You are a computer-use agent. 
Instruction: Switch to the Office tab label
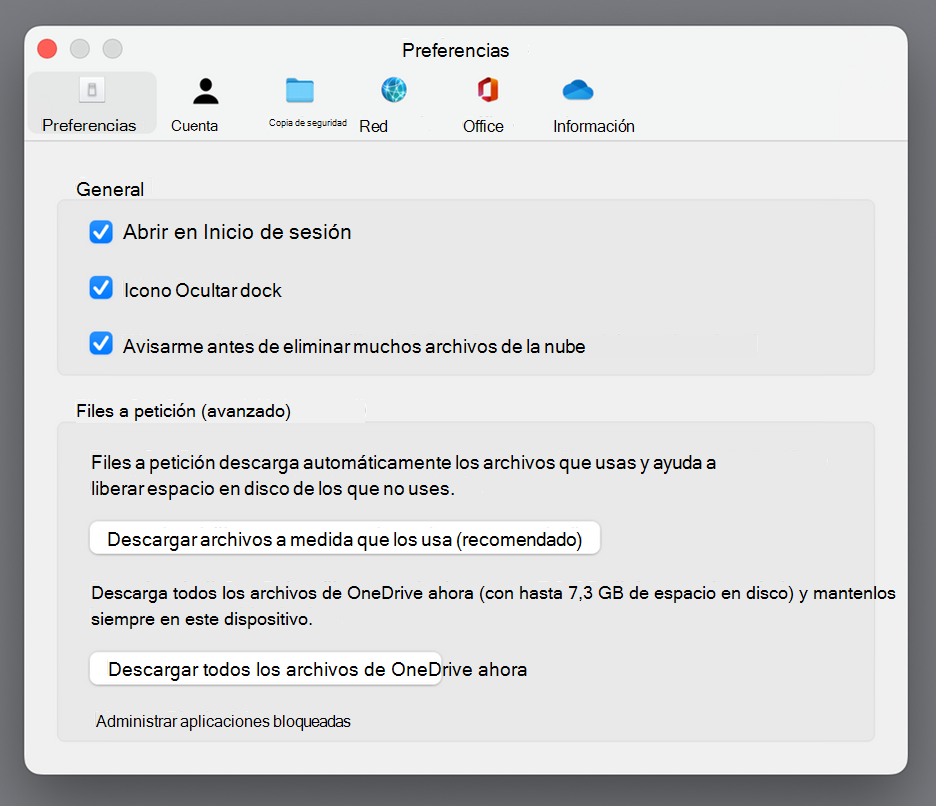[x=484, y=127]
